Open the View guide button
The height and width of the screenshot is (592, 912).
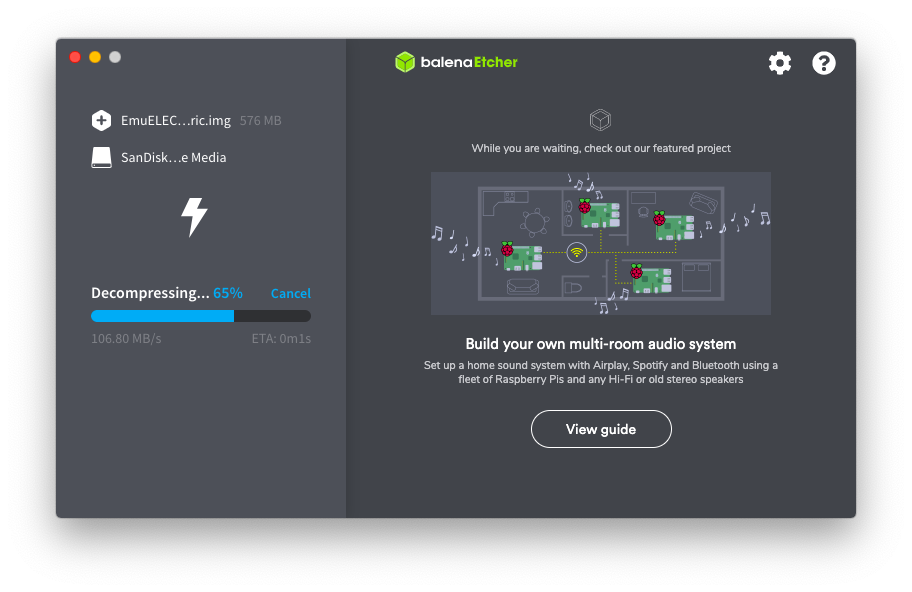click(601, 429)
